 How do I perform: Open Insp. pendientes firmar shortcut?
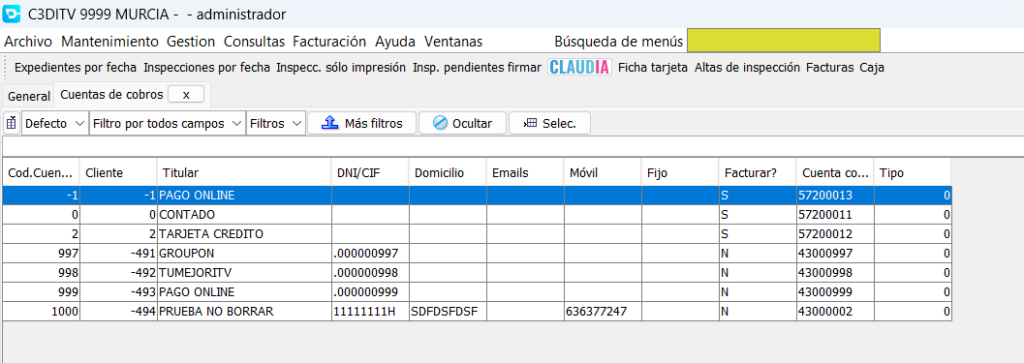[477, 67]
